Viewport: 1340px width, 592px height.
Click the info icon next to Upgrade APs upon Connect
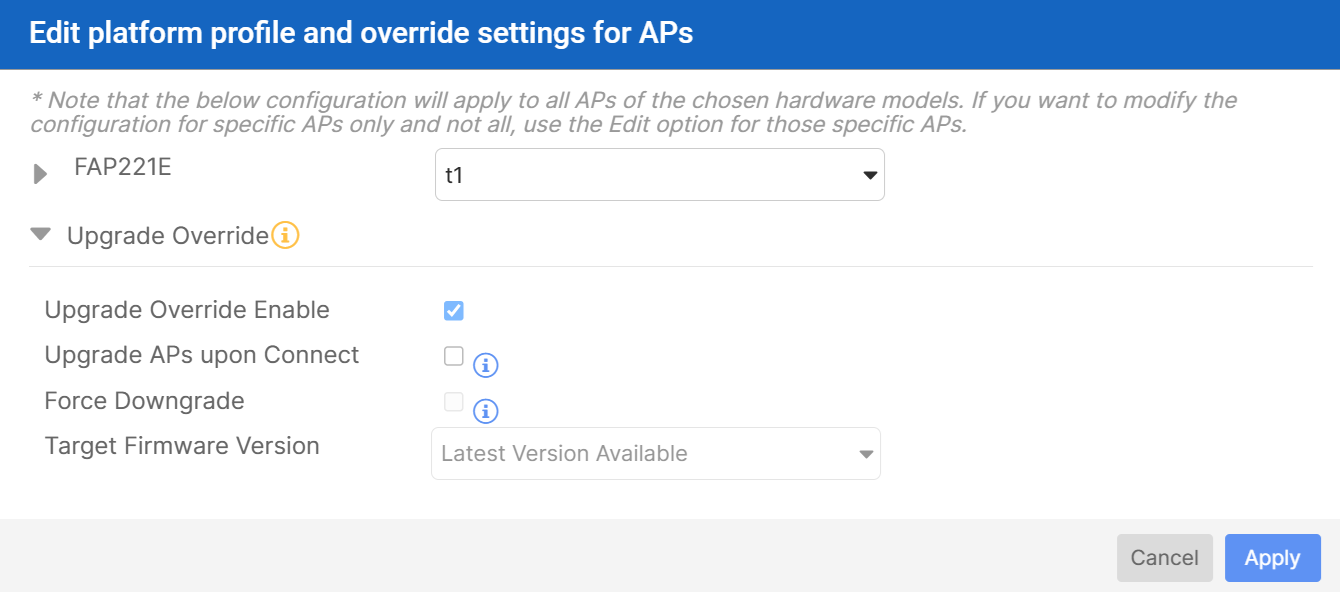pyautogui.click(x=486, y=365)
